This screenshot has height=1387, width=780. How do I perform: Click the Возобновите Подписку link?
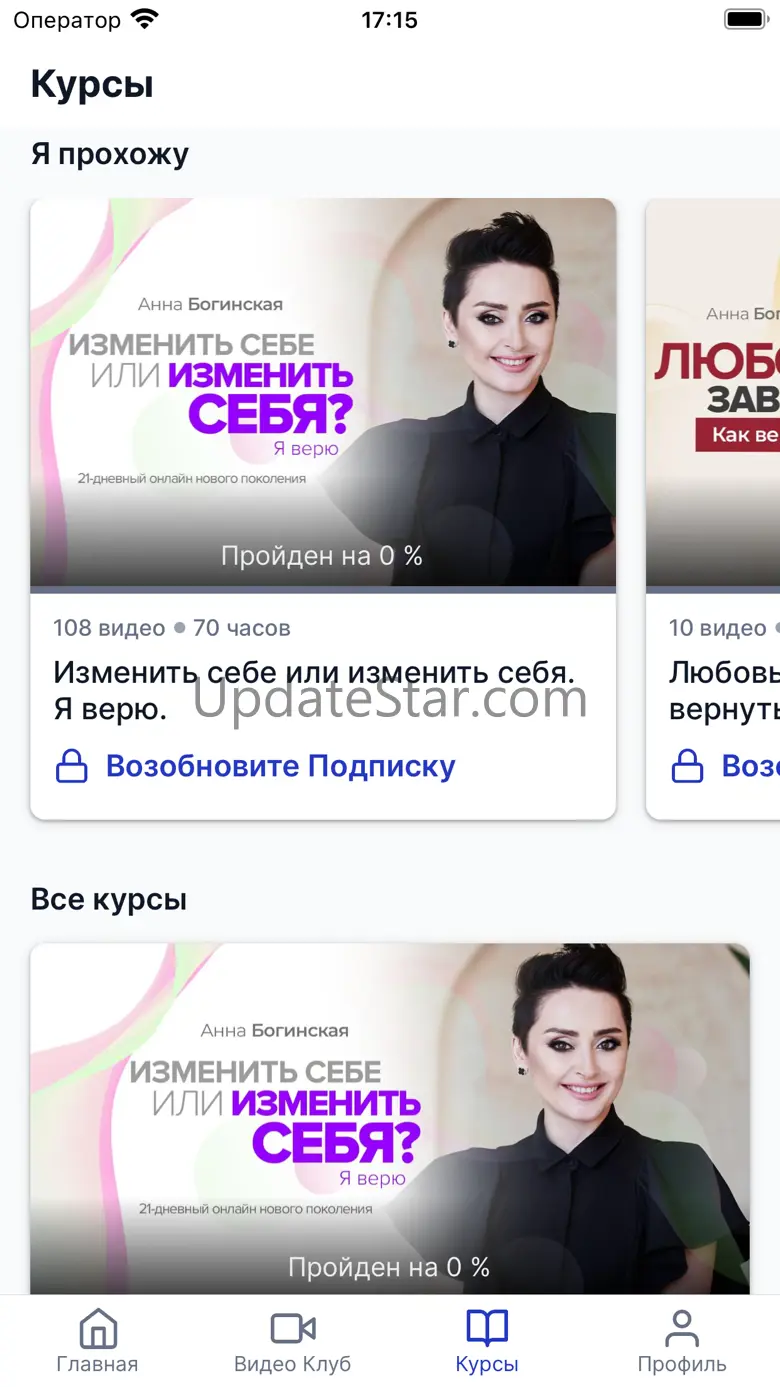click(x=281, y=766)
